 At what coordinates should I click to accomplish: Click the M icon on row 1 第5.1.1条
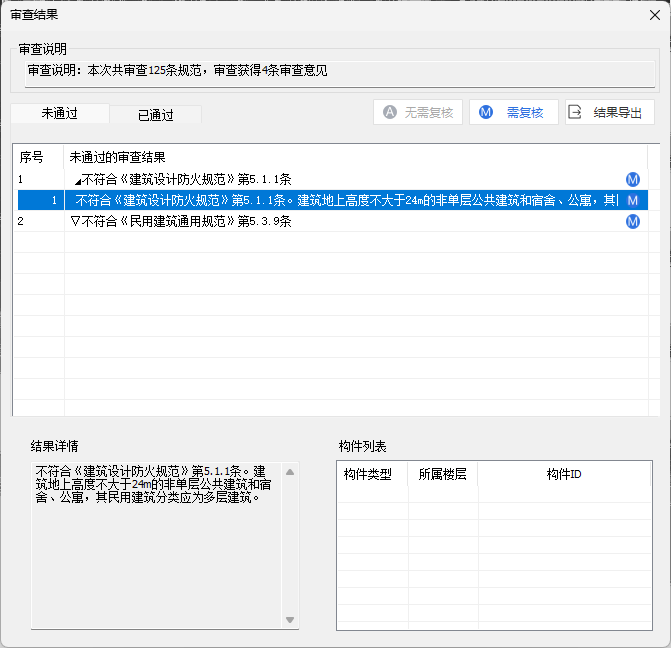[632, 179]
